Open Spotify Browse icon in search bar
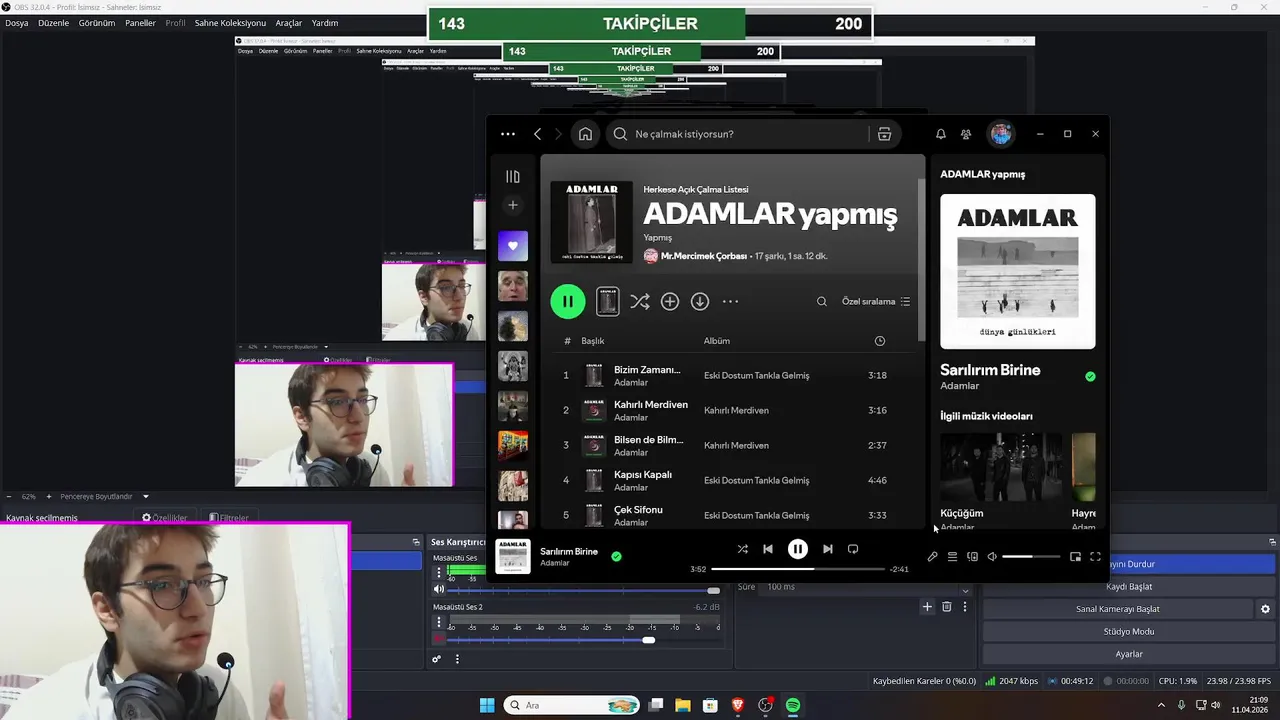 (884, 134)
